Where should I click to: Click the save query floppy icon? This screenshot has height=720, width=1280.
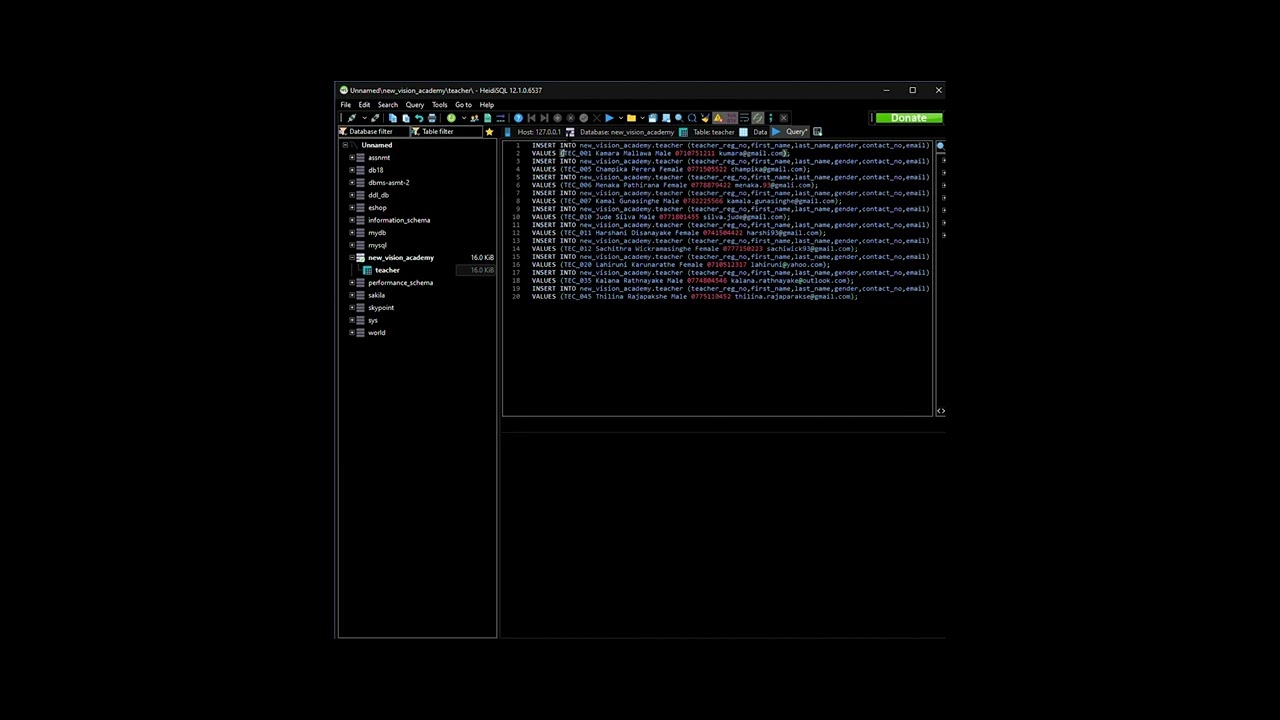[x=653, y=118]
